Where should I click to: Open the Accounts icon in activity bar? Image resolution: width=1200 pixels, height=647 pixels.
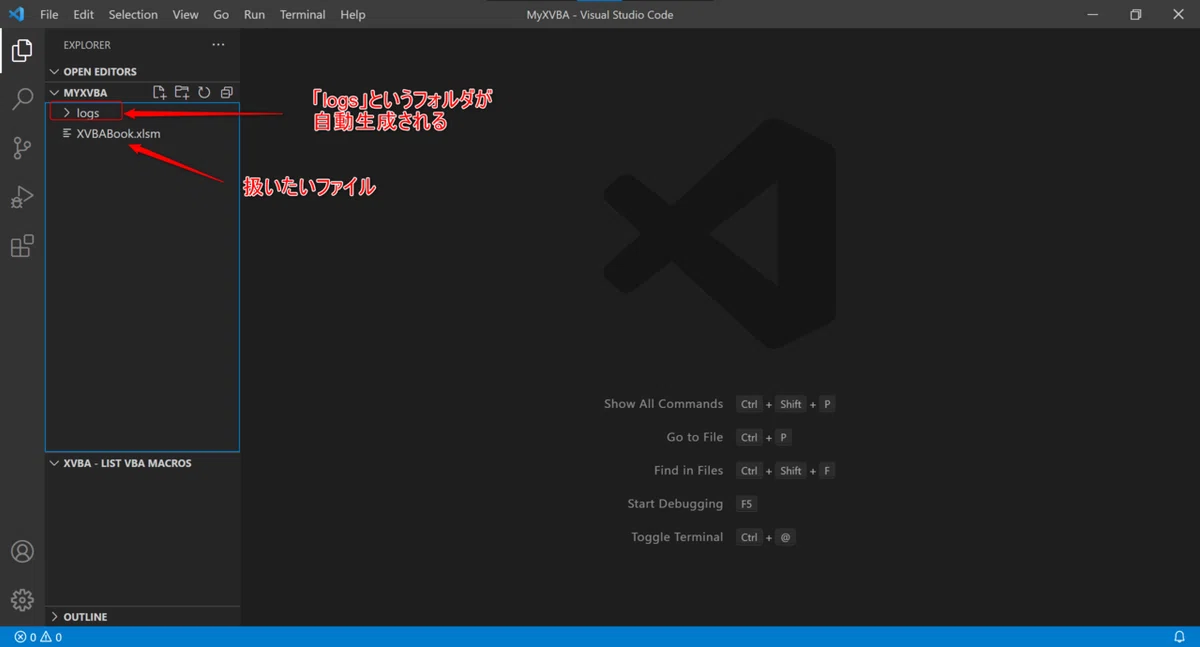[22, 552]
